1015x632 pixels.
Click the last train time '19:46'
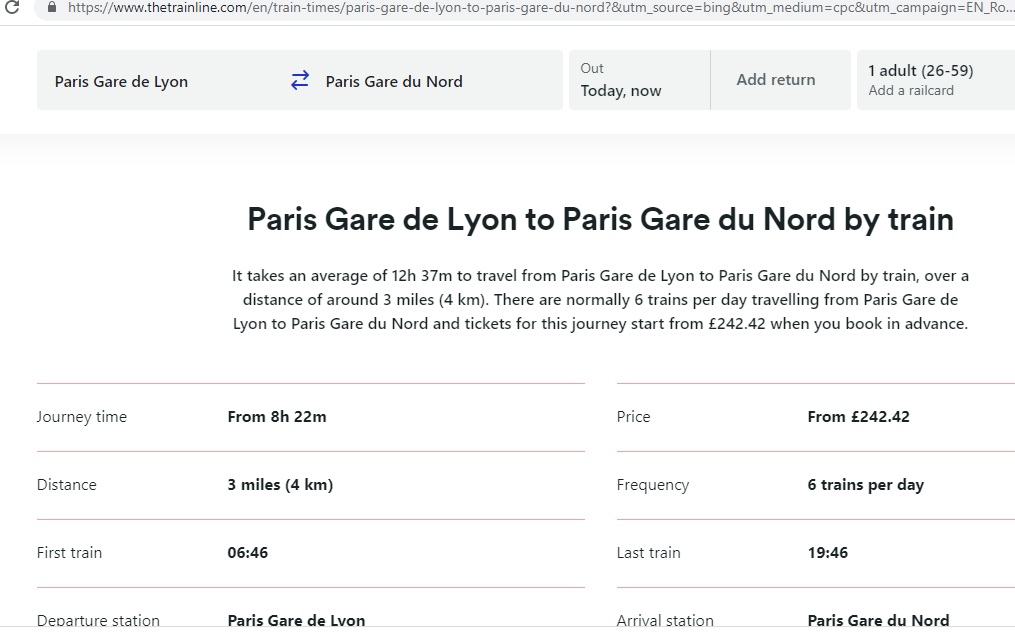tap(828, 552)
